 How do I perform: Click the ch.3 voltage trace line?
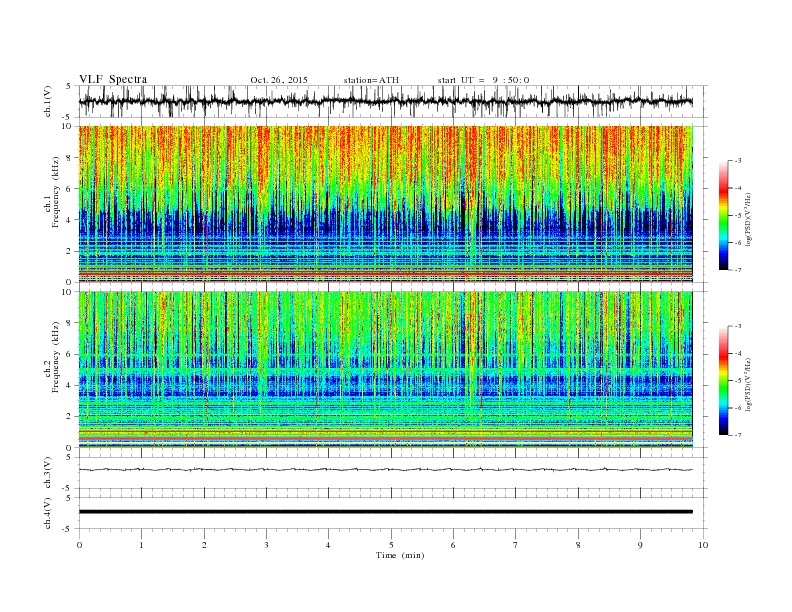click(385, 470)
